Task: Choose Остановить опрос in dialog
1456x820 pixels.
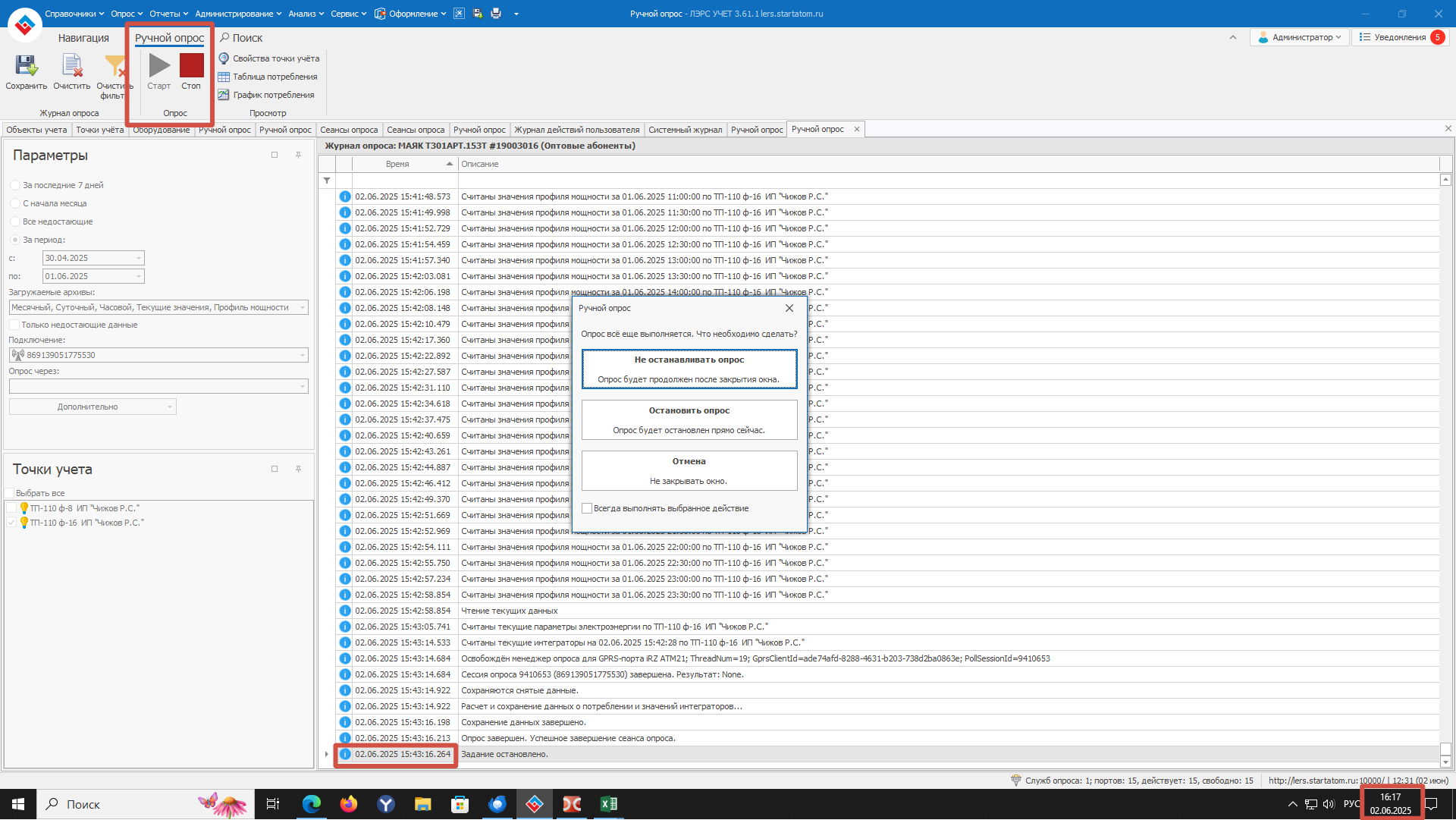Action: (689, 420)
